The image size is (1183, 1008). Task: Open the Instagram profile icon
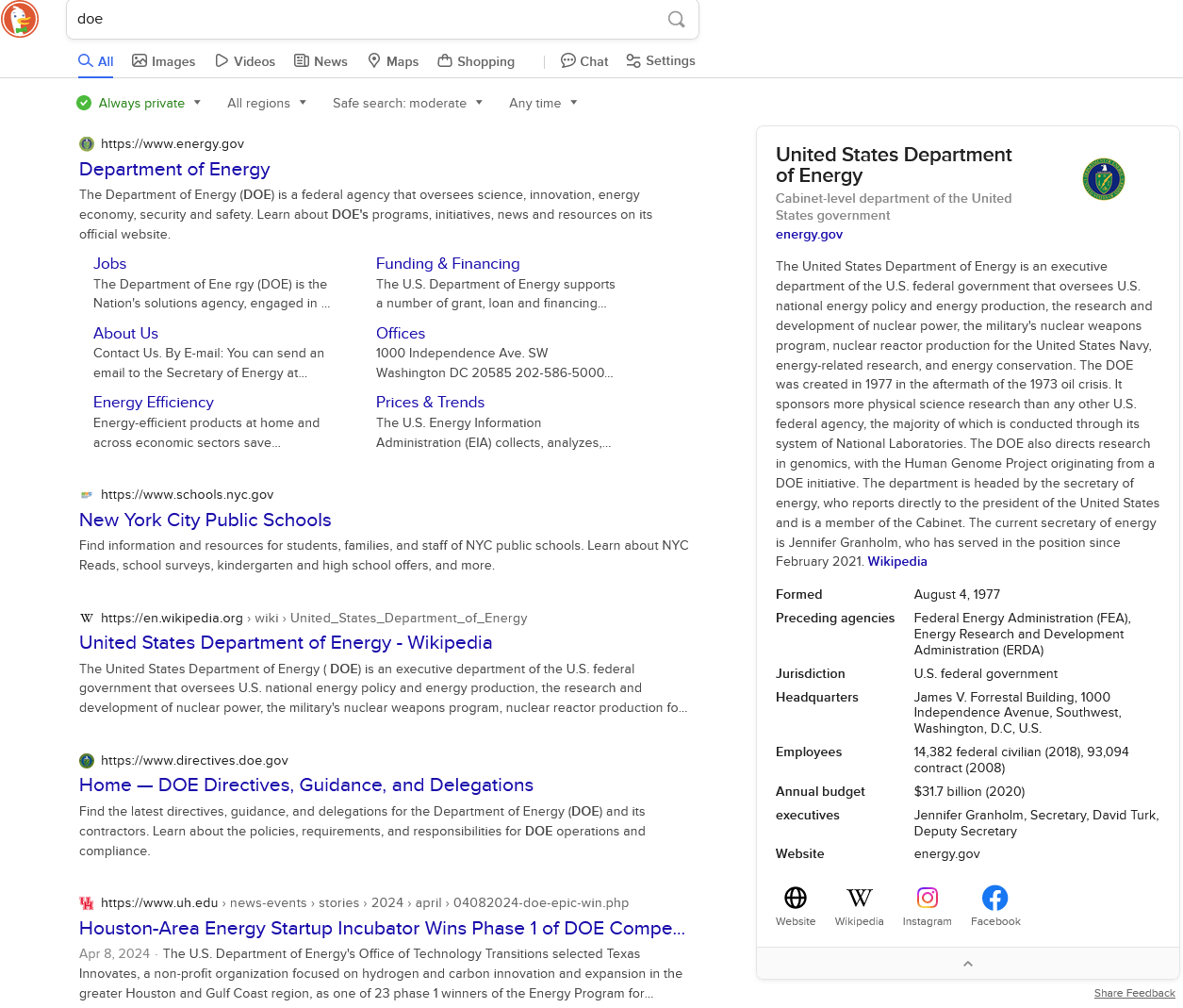(928, 898)
